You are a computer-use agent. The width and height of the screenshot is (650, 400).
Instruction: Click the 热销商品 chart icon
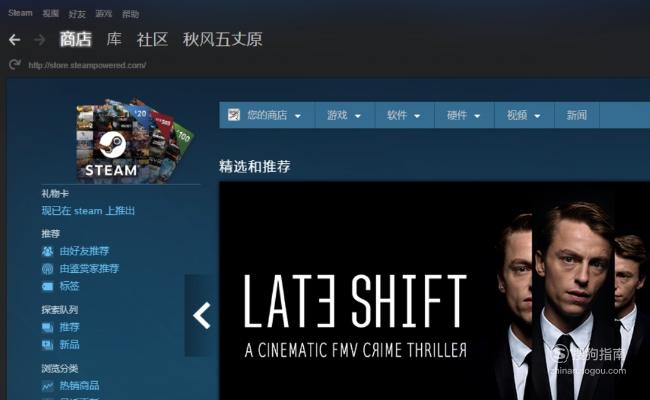click(48, 386)
